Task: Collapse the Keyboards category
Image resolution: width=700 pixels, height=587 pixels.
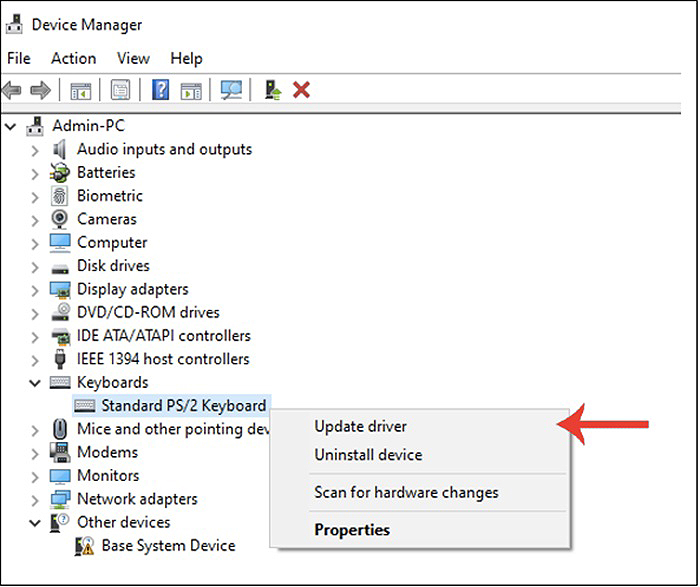Action: (x=35, y=382)
